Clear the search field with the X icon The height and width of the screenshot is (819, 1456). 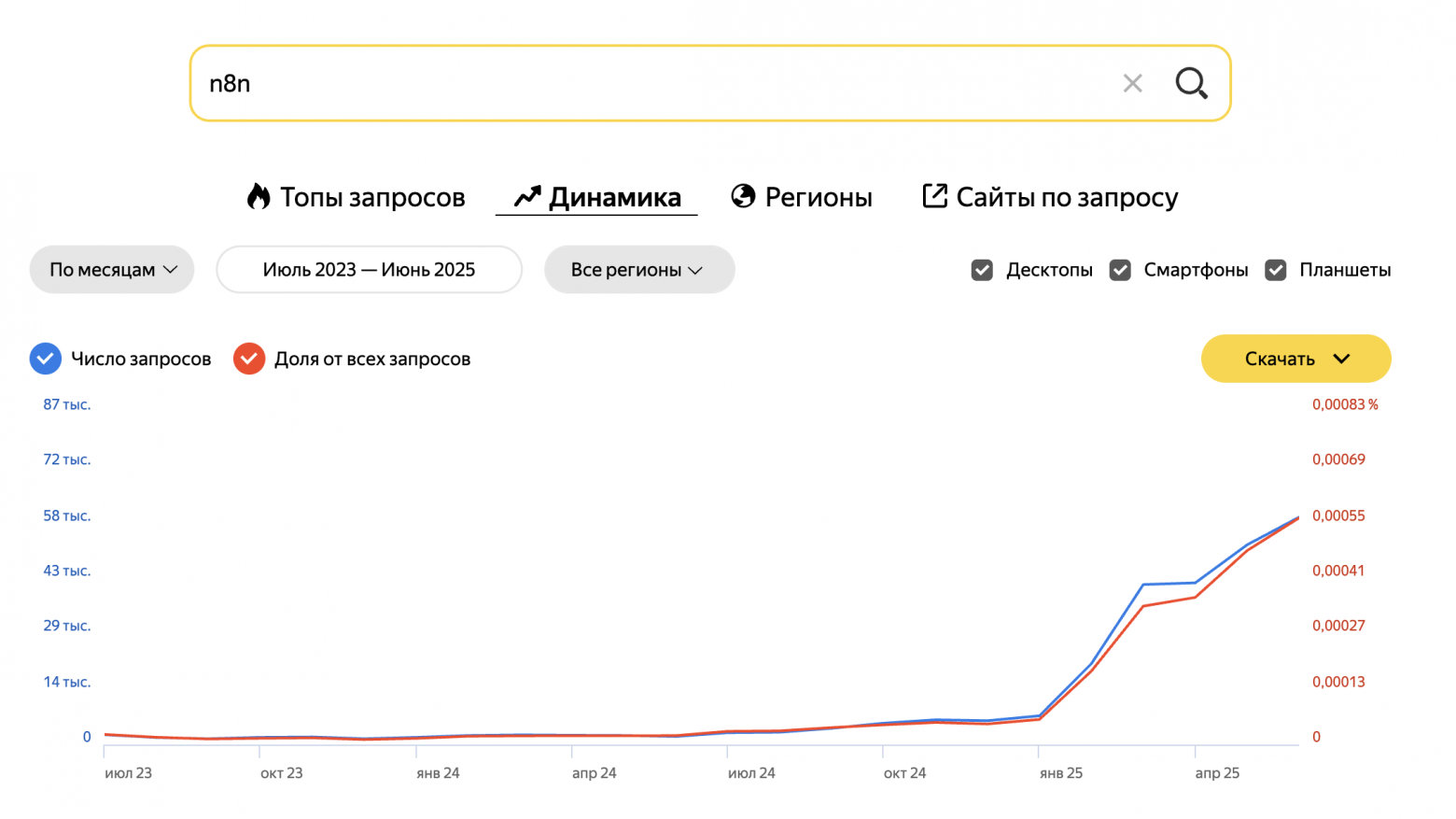point(1133,83)
